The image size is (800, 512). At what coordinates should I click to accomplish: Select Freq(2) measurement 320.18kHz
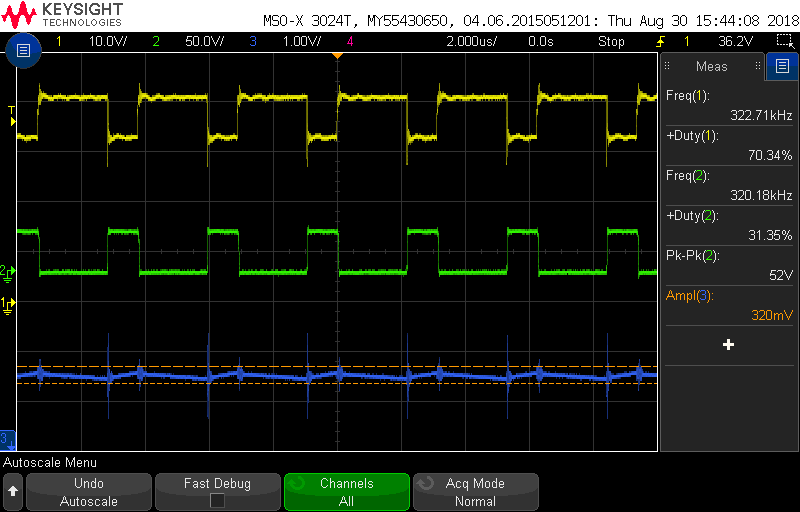click(729, 185)
